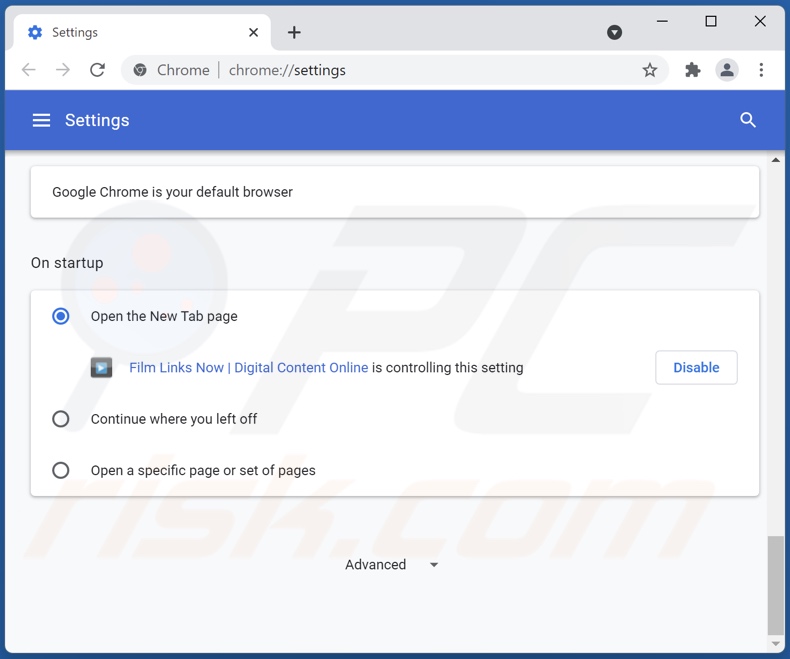This screenshot has width=790, height=659.
Task: Click Google Chrome is your default browser text
Action: (x=172, y=192)
